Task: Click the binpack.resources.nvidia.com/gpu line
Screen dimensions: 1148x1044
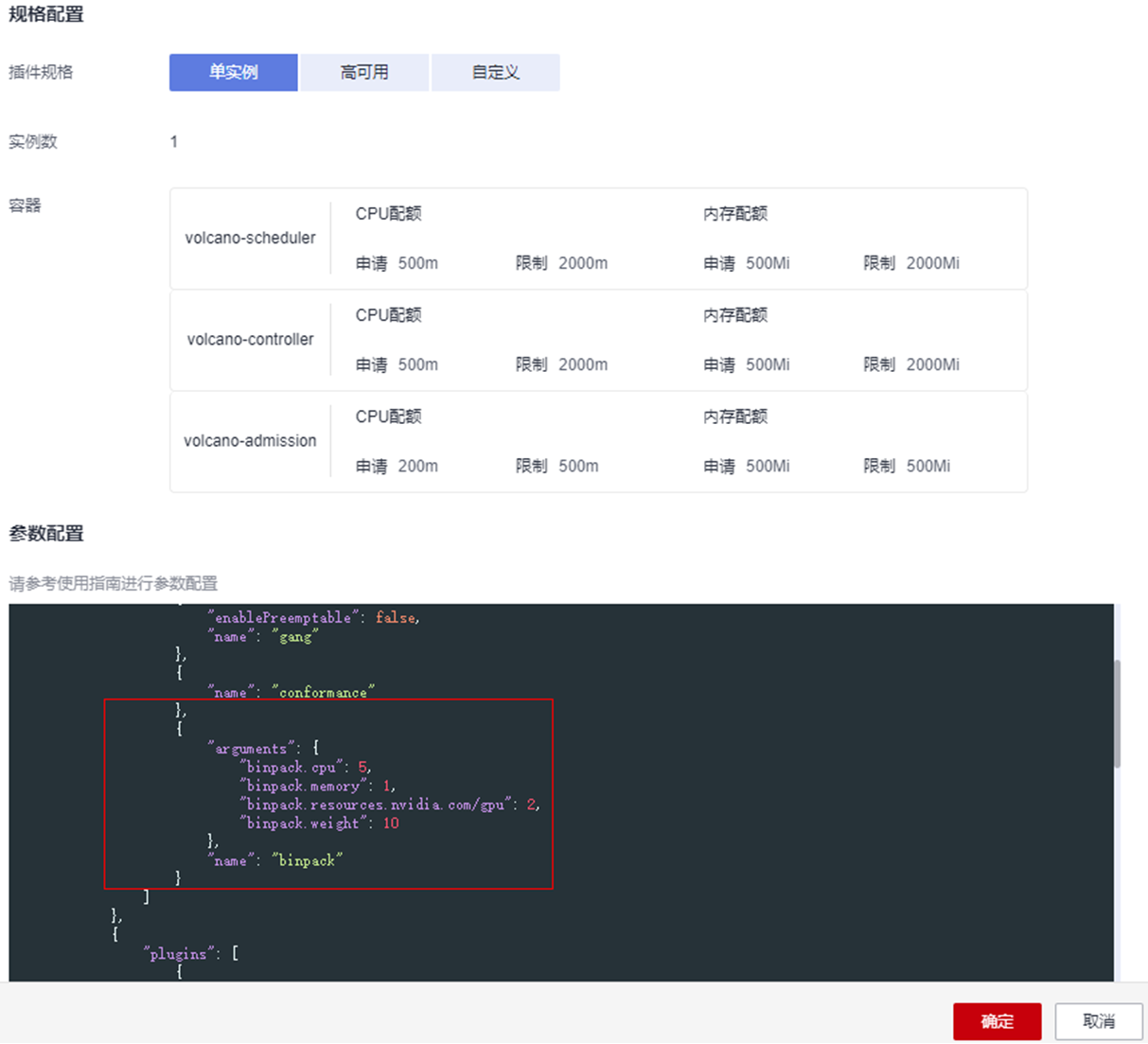Action: click(x=390, y=805)
